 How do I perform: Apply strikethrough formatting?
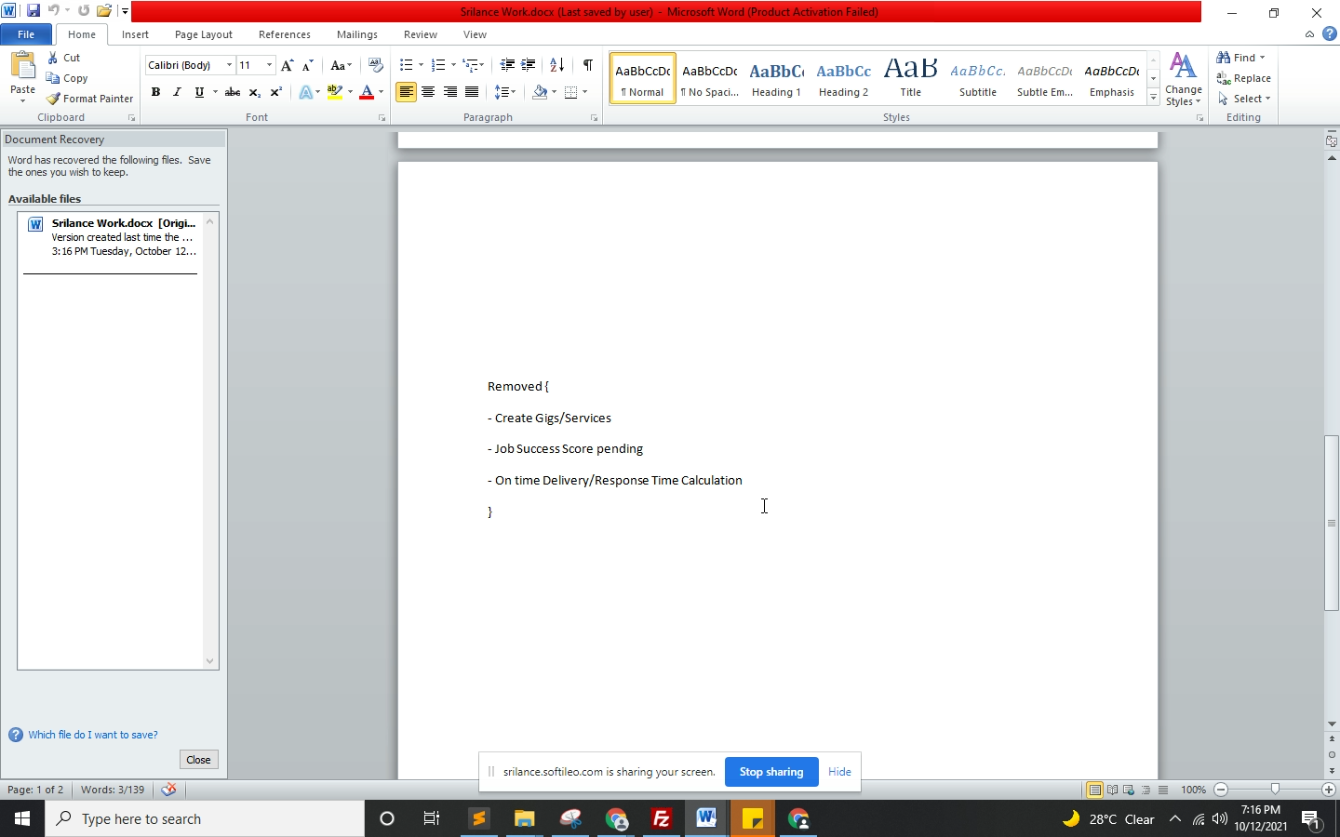coord(232,92)
